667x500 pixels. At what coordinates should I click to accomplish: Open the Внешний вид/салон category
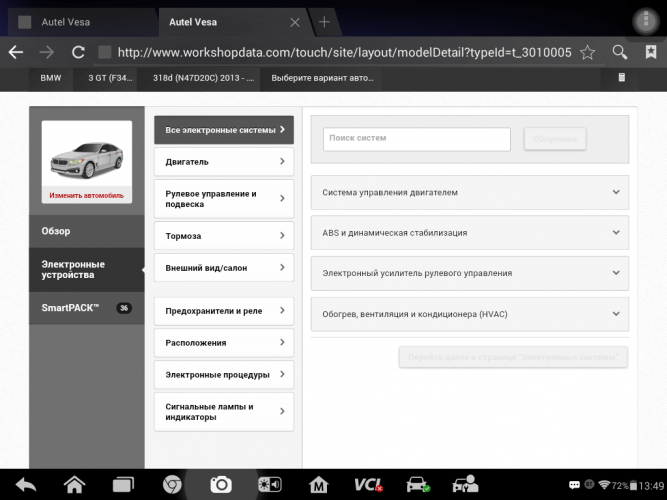[224, 268]
